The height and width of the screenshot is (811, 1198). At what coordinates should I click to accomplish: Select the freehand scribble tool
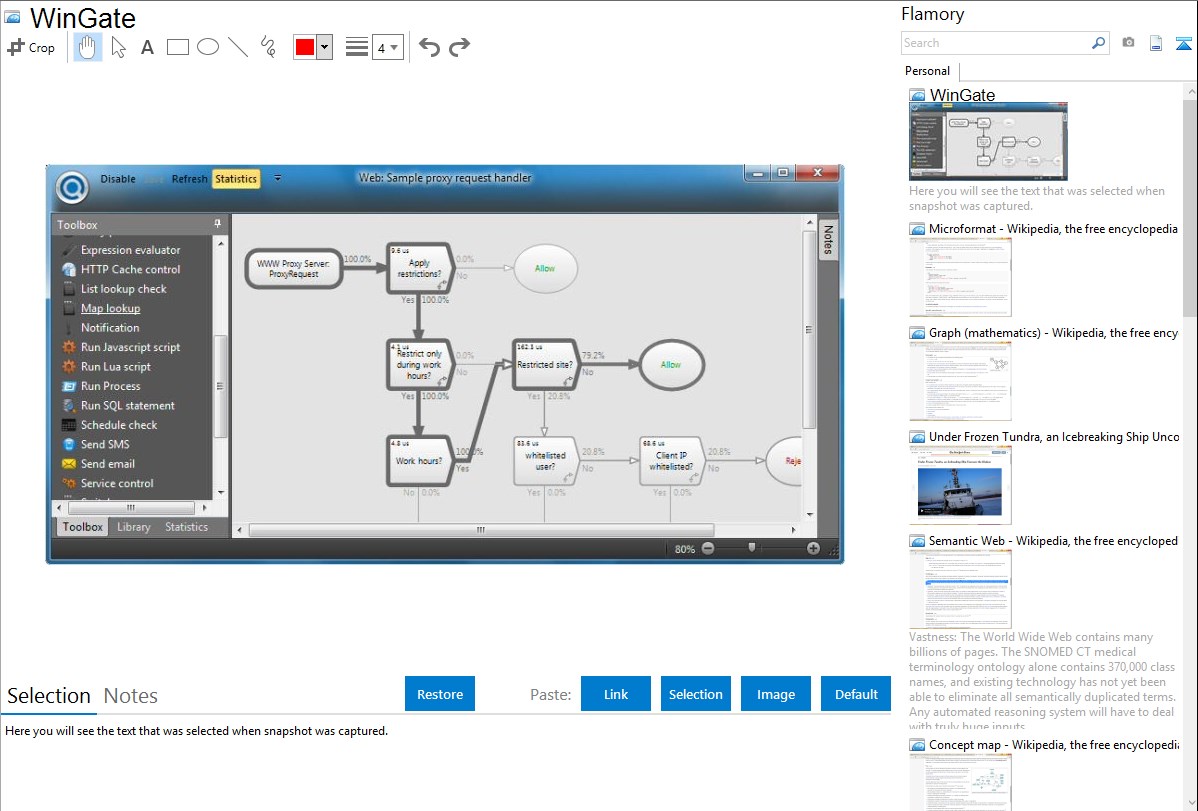point(268,47)
